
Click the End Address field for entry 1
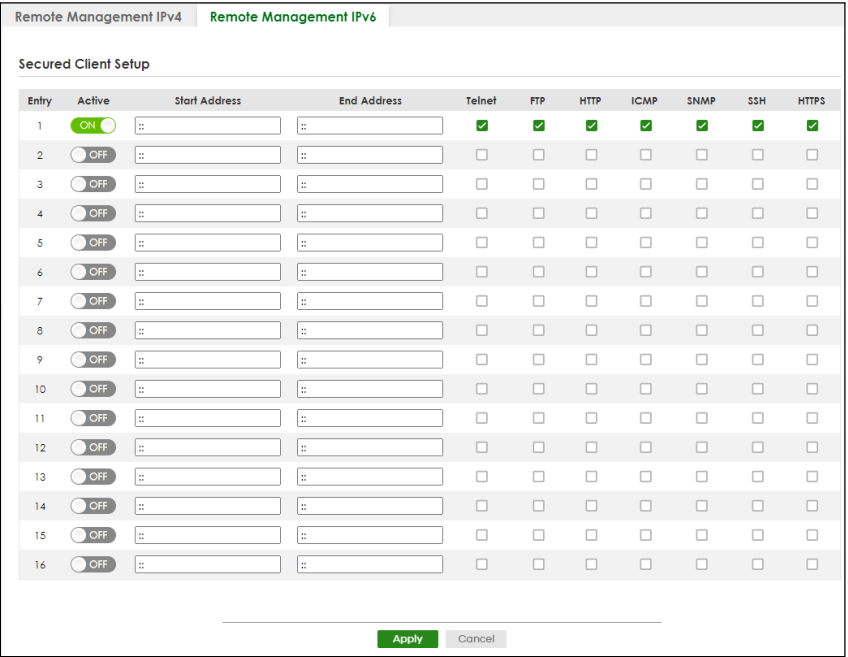[x=370, y=125]
